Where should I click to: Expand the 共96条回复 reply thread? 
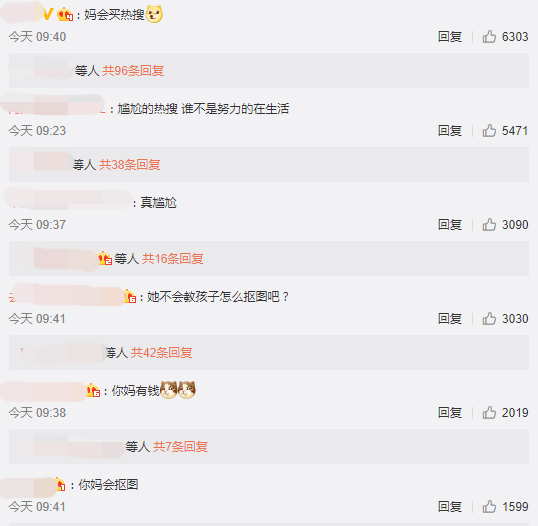tap(133, 71)
